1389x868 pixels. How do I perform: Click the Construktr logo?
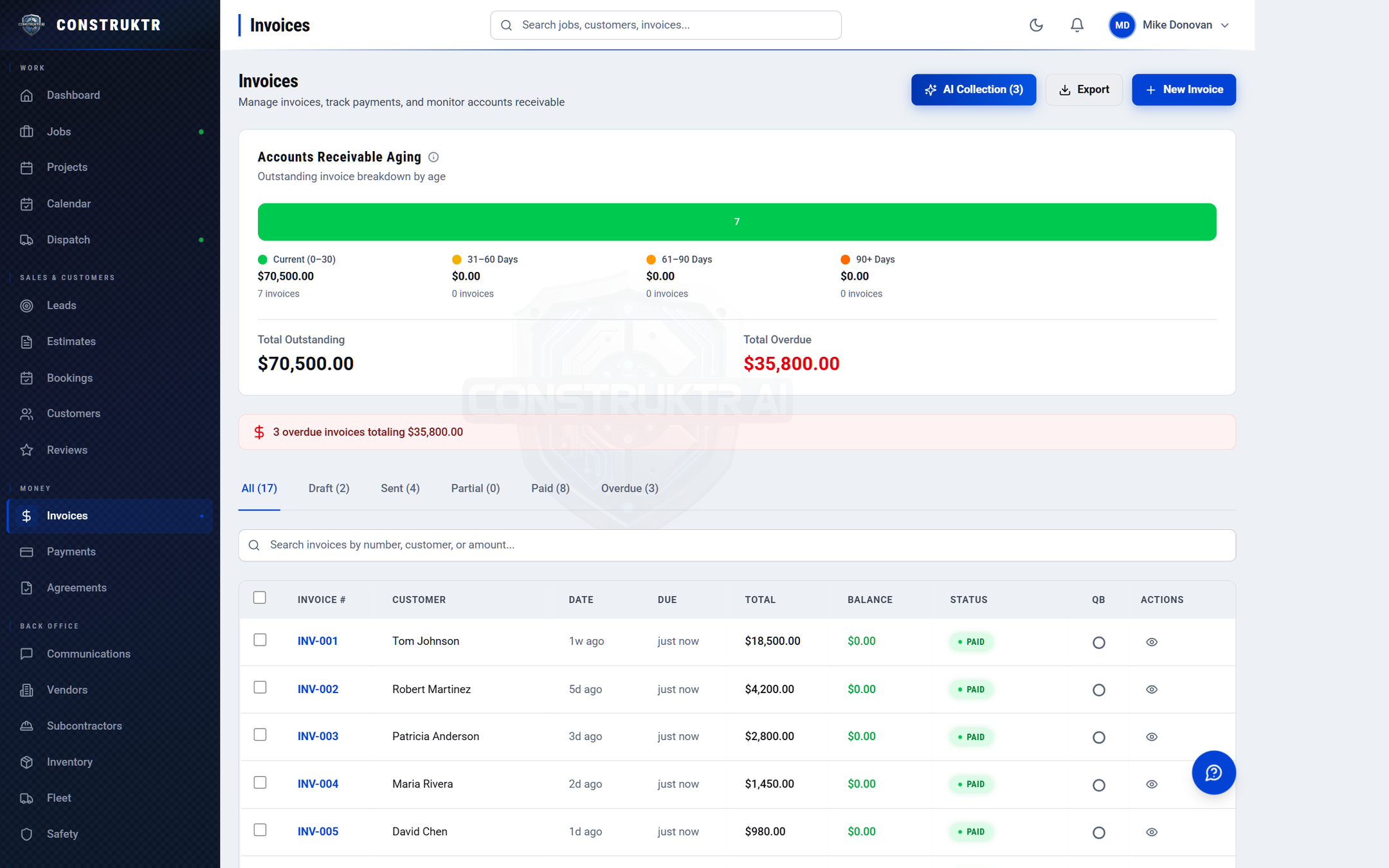point(31,24)
